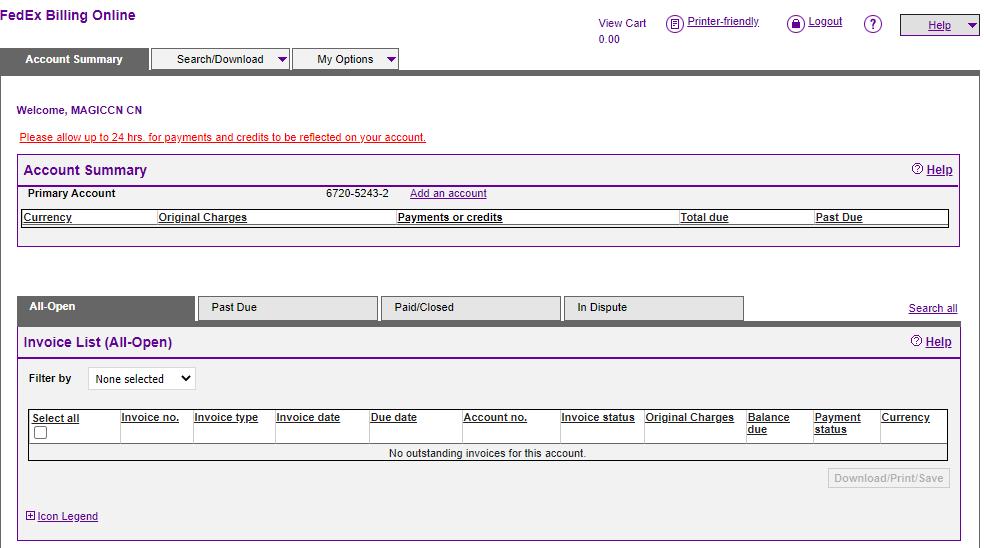Click the Select all column header link
The height and width of the screenshot is (548, 984).
pyautogui.click(x=56, y=418)
